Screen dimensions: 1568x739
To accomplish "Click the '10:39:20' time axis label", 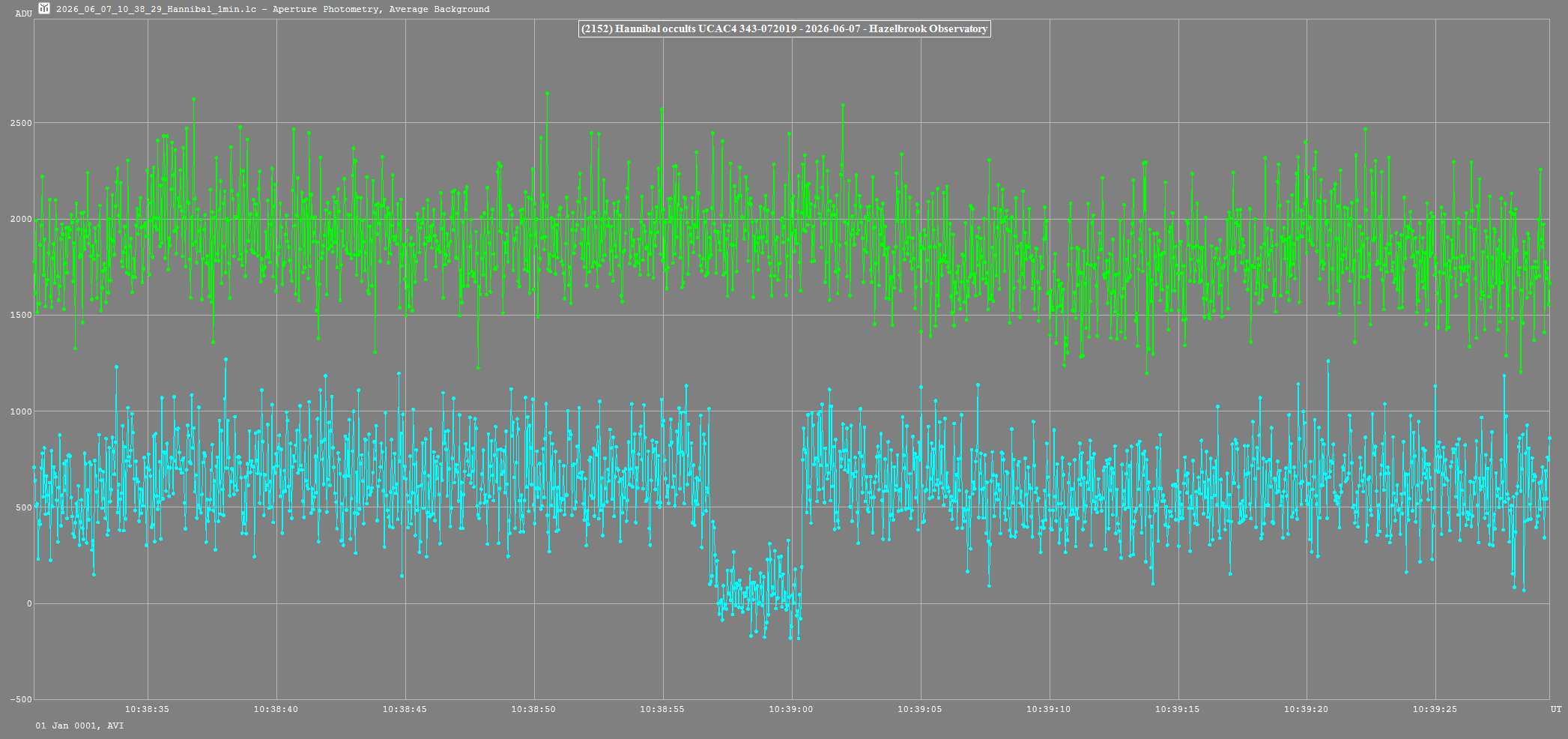I will pyautogui.click(x=1307, y=709).
